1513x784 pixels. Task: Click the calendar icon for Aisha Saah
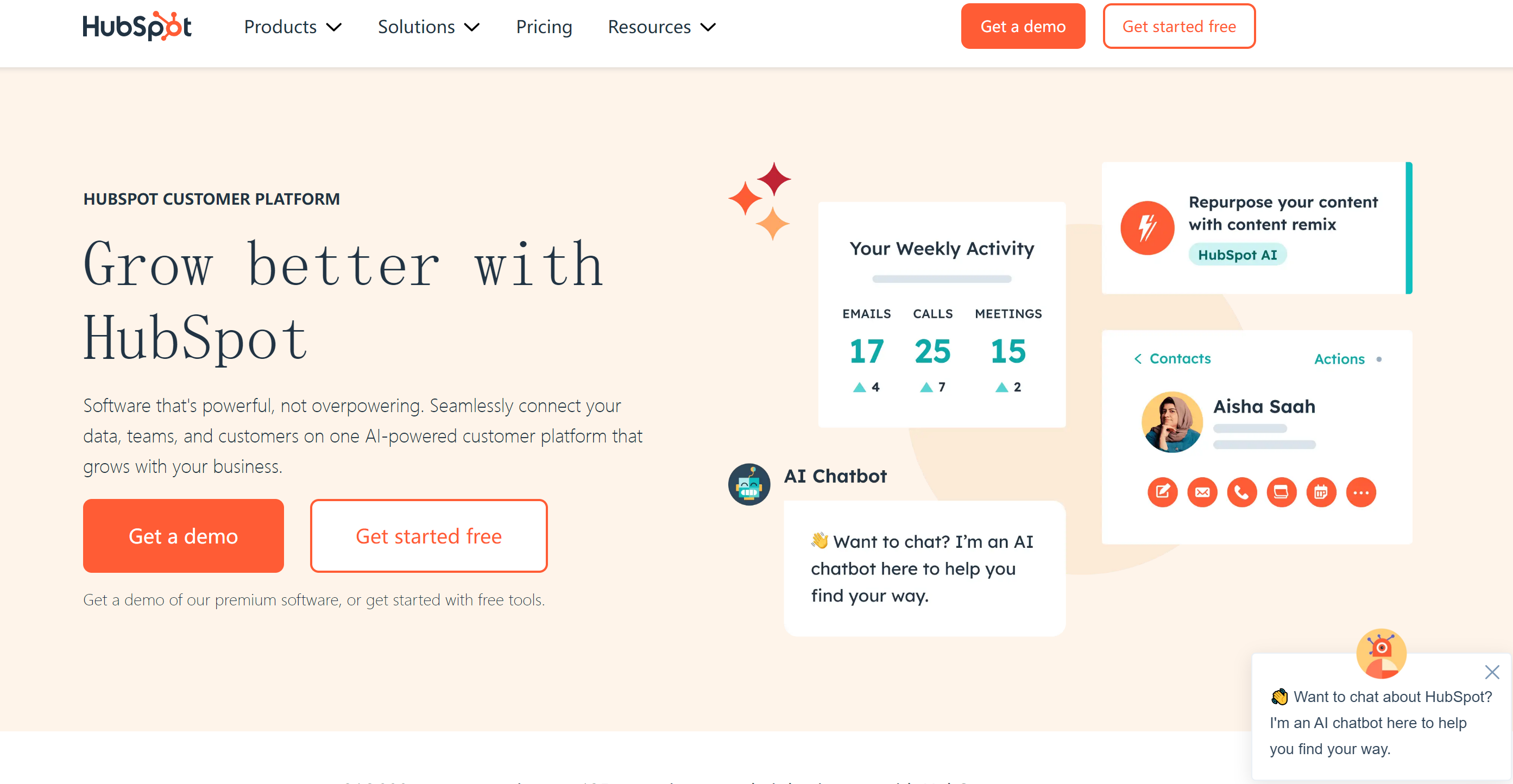point(1321,491)
